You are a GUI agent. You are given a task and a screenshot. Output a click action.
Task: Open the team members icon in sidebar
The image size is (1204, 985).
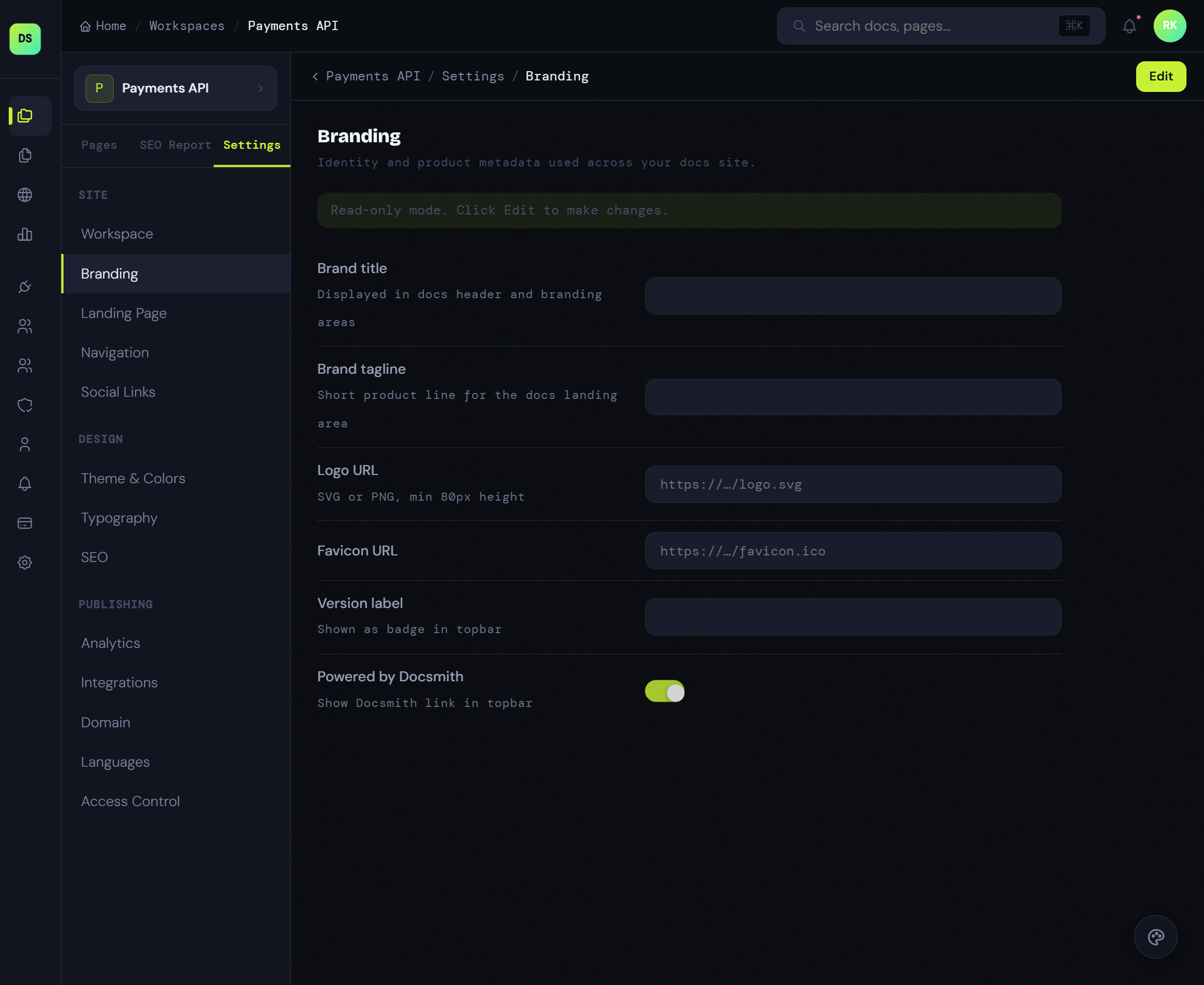(x=25, y=326)
